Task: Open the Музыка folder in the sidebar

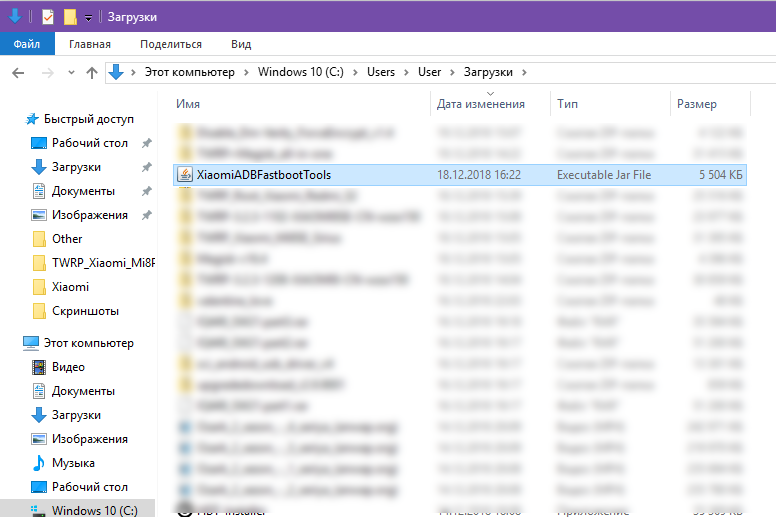Action: [x=73, y=463]
